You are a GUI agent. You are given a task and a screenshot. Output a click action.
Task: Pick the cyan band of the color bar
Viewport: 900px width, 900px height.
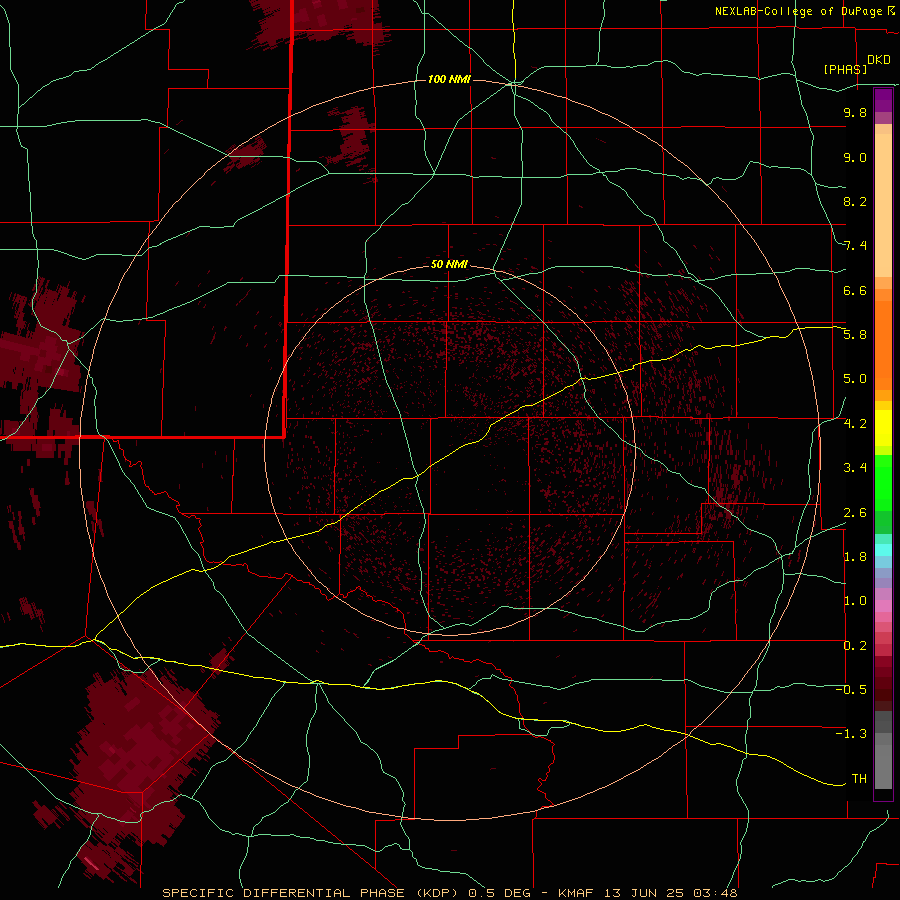click(883, 550)
